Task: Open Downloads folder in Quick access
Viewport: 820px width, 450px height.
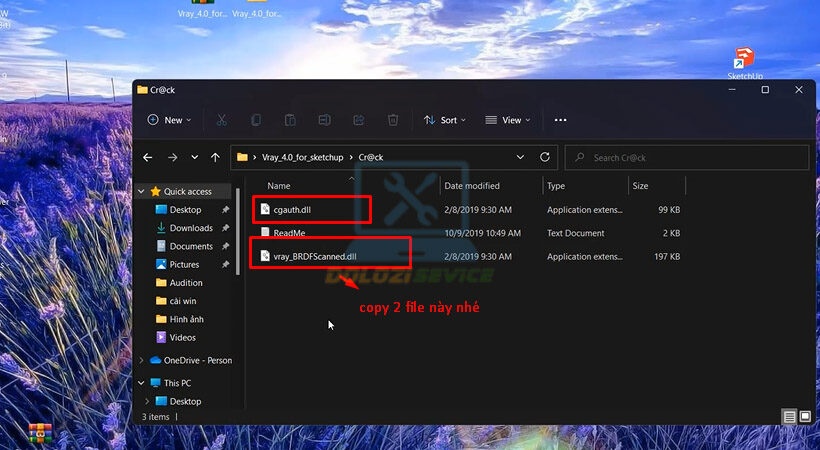Action: tap(190, 228)
